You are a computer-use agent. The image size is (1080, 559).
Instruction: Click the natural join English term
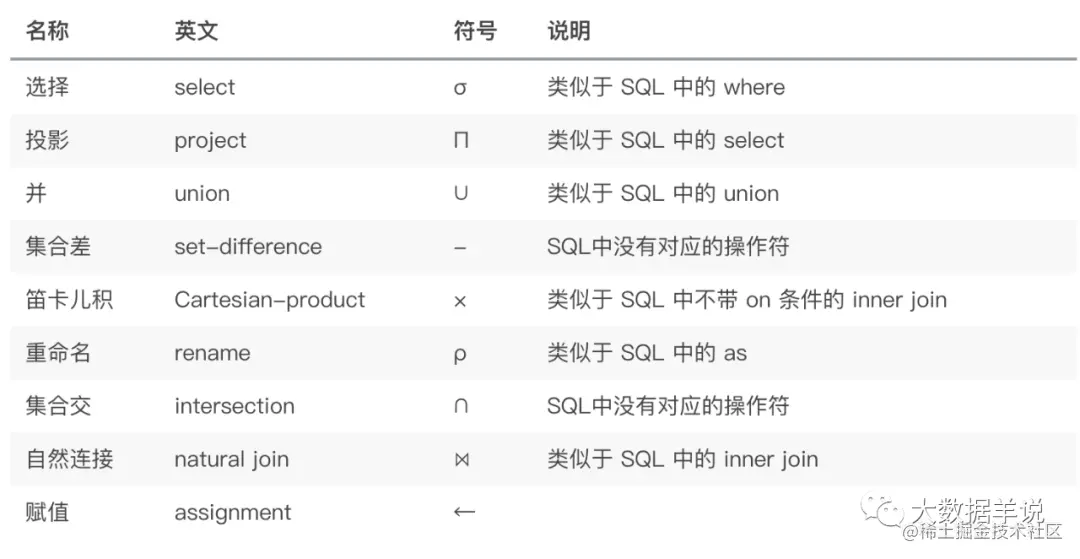pos(231,459)
